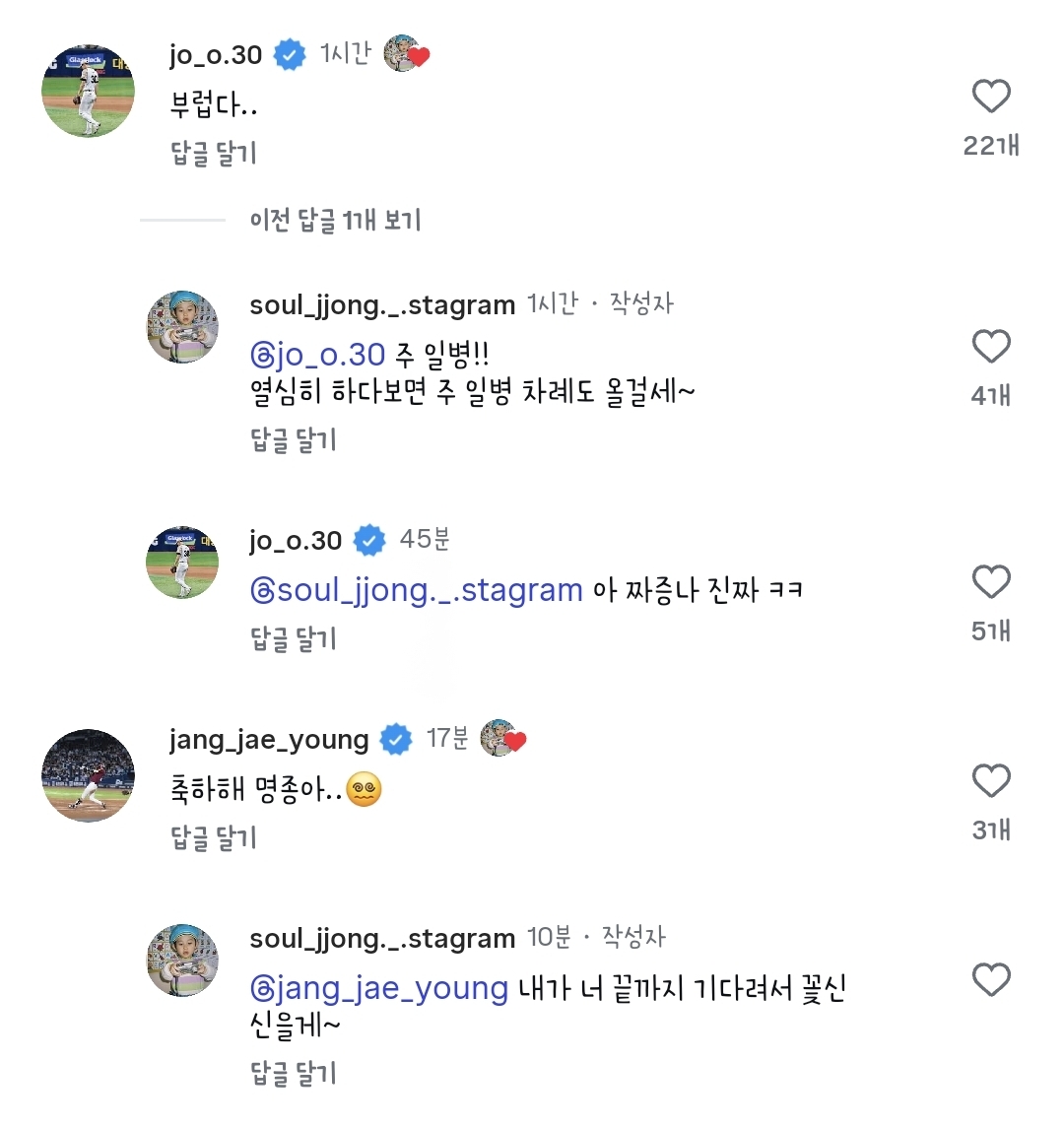The image size is (1064, 1128).
Task: Open the @jang_jae_young mention in last reply
Action: tap(379, 987)
